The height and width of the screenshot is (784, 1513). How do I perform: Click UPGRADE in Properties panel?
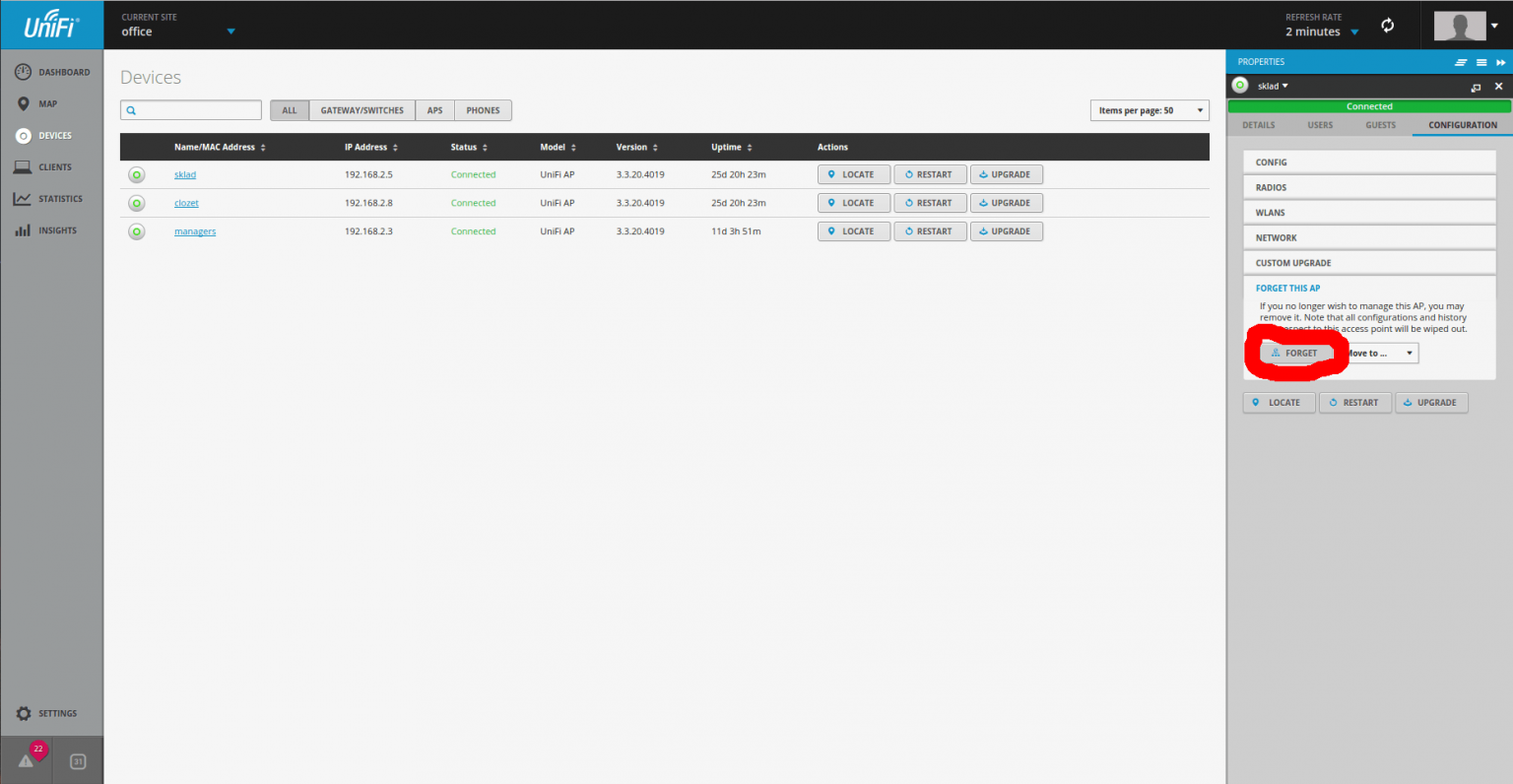point(1432,403)
